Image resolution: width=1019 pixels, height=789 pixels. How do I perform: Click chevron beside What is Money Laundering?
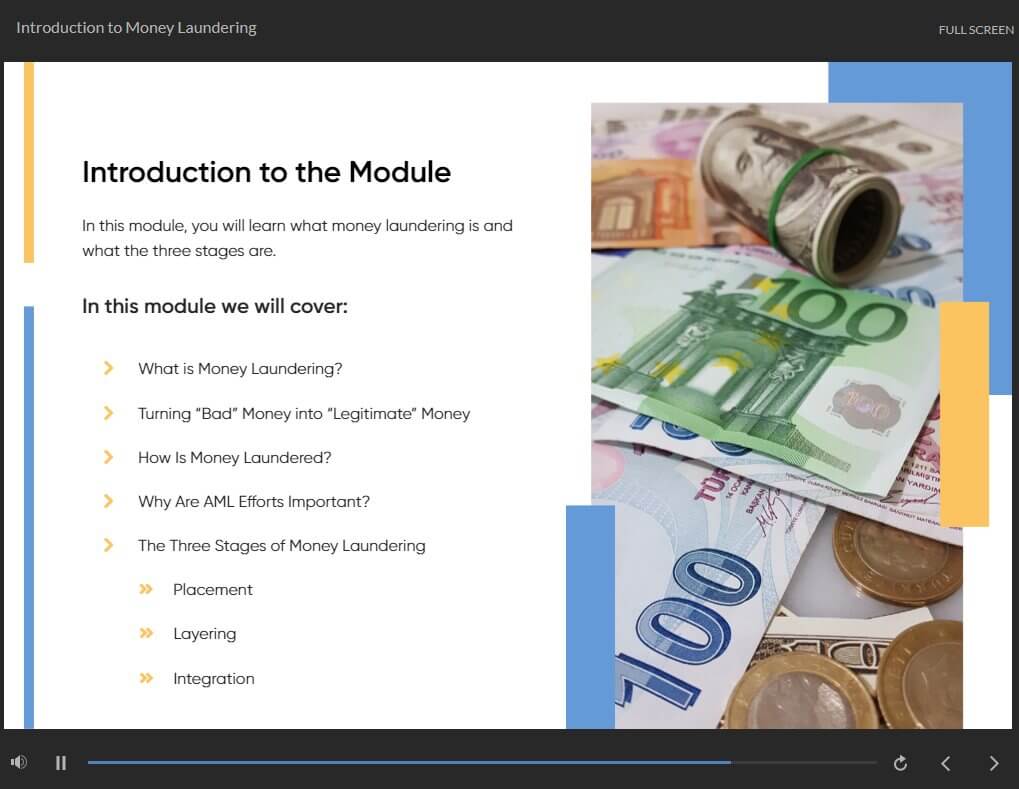coord(109,369)
